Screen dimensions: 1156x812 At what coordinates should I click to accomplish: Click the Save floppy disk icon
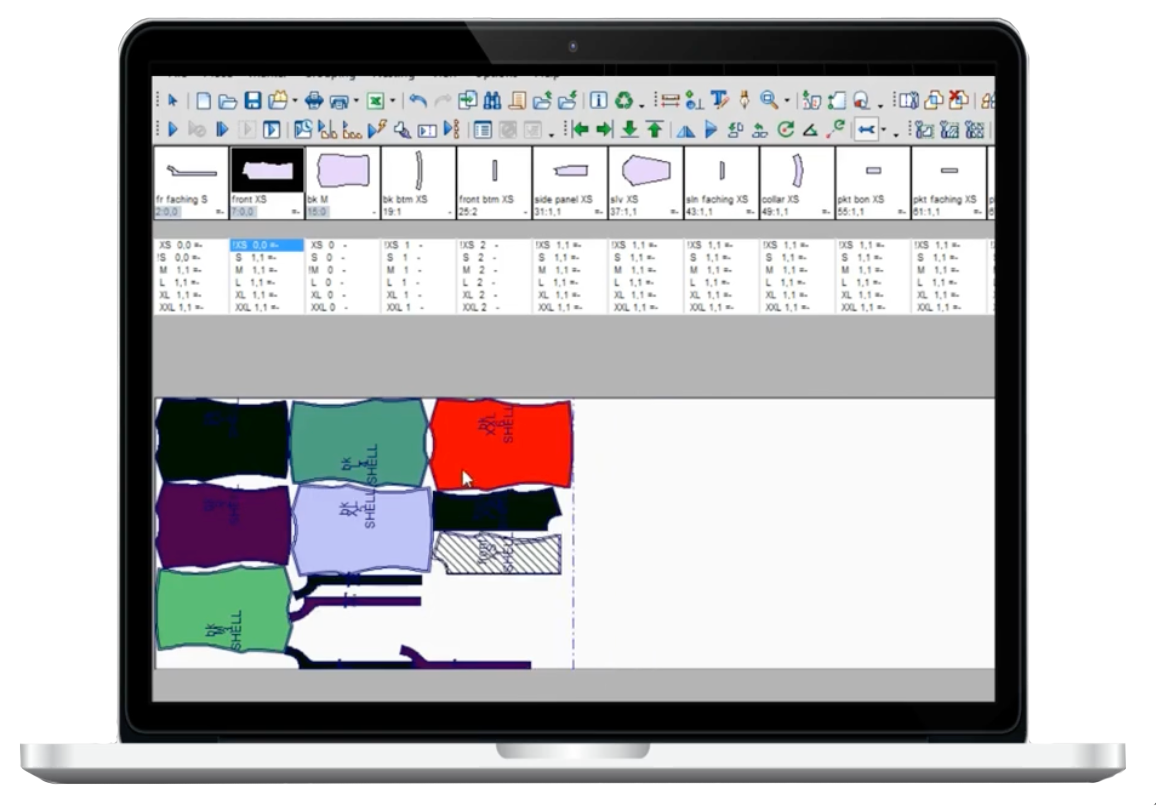coord(254,102)
